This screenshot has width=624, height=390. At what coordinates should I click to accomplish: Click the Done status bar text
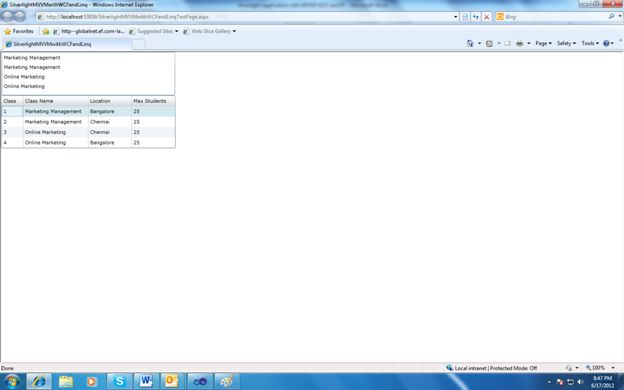[7, 368]
